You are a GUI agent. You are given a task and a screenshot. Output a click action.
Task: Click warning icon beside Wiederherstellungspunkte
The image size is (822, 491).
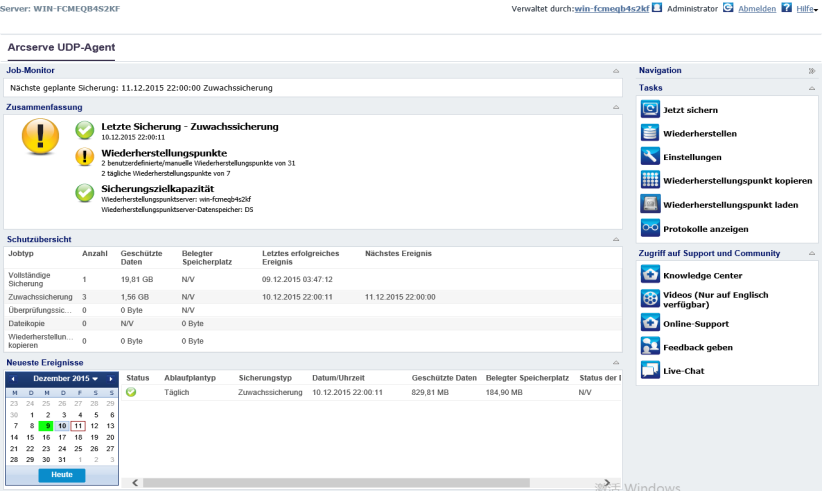pyautogui.click(x=84, y=157)
